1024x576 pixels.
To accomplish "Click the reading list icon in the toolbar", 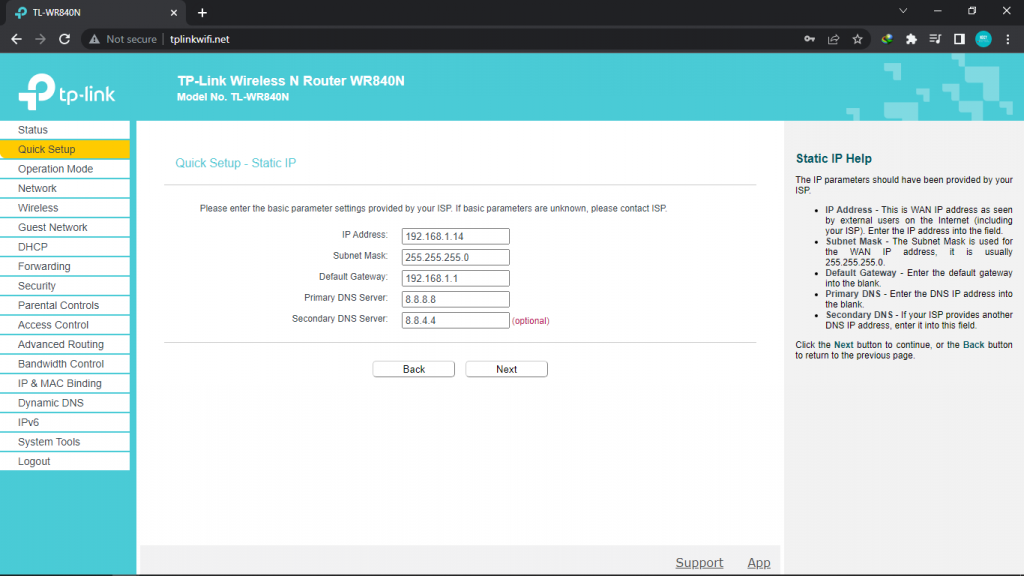I will pos(935,39).
